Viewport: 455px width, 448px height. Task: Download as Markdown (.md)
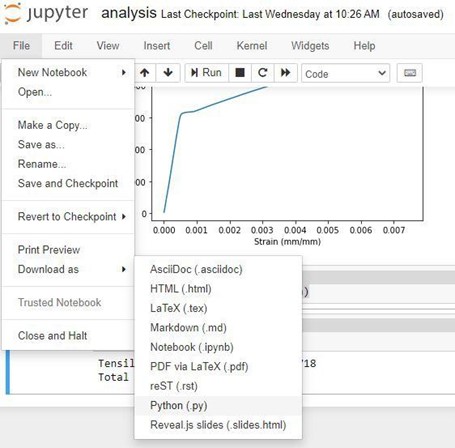pyautogui.click(x=218, y=327)
